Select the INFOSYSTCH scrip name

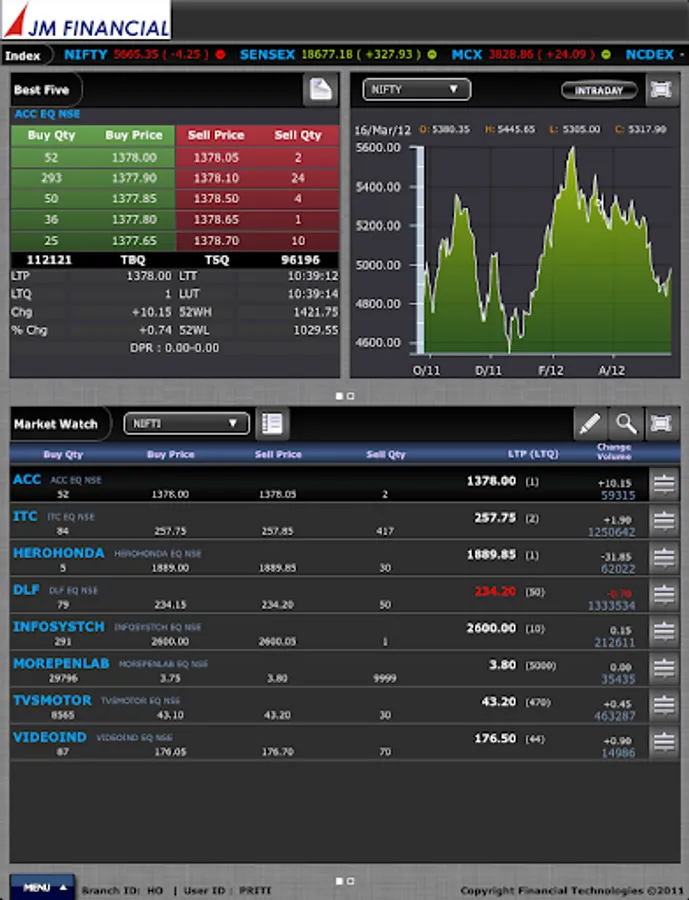(59, 626)
